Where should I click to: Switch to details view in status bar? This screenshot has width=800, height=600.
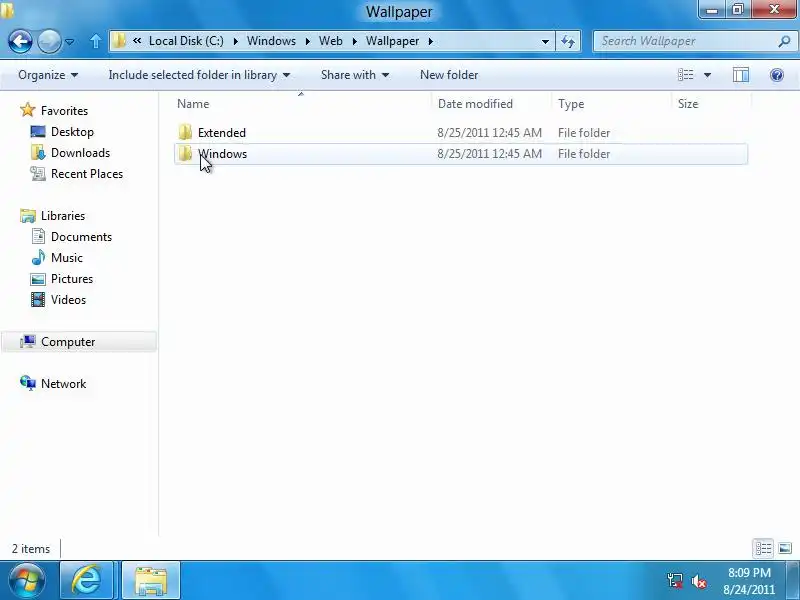763,548
